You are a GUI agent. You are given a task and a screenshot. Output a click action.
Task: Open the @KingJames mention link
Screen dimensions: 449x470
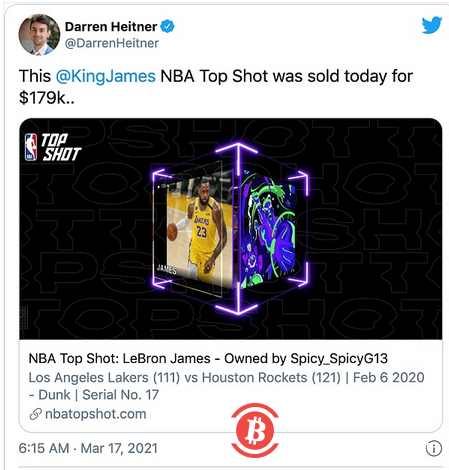(x=105, y=76)
